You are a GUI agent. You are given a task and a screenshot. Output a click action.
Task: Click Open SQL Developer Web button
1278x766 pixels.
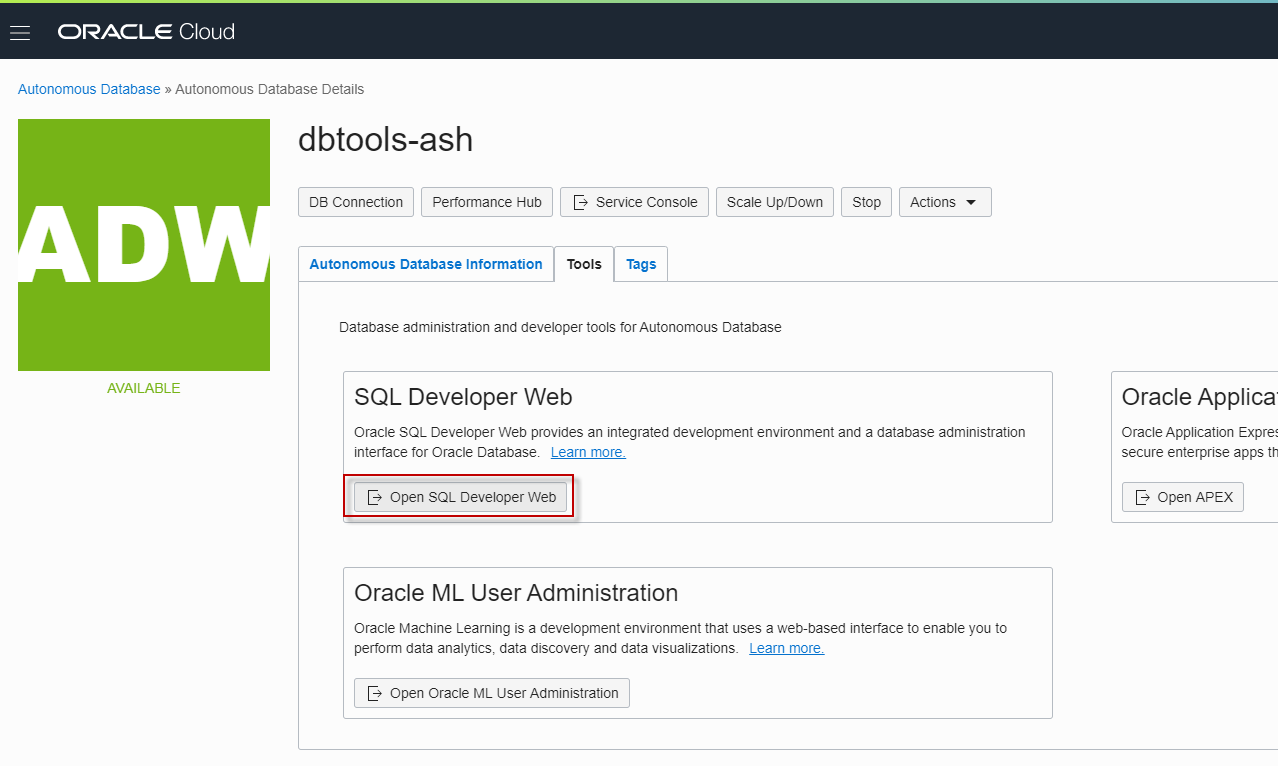click(x=461, y=497)
